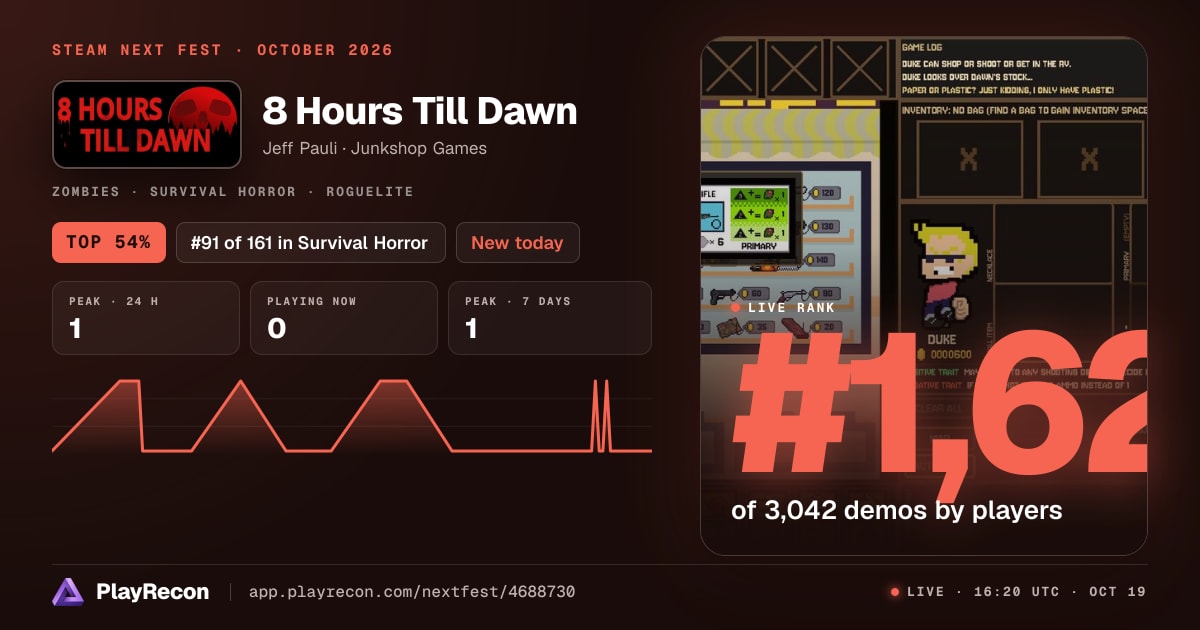1200x630 pixels.
Task: Click the 'STEAM NEXT FEST · OCTOBER 2026' header
Action: pos(222,50)
